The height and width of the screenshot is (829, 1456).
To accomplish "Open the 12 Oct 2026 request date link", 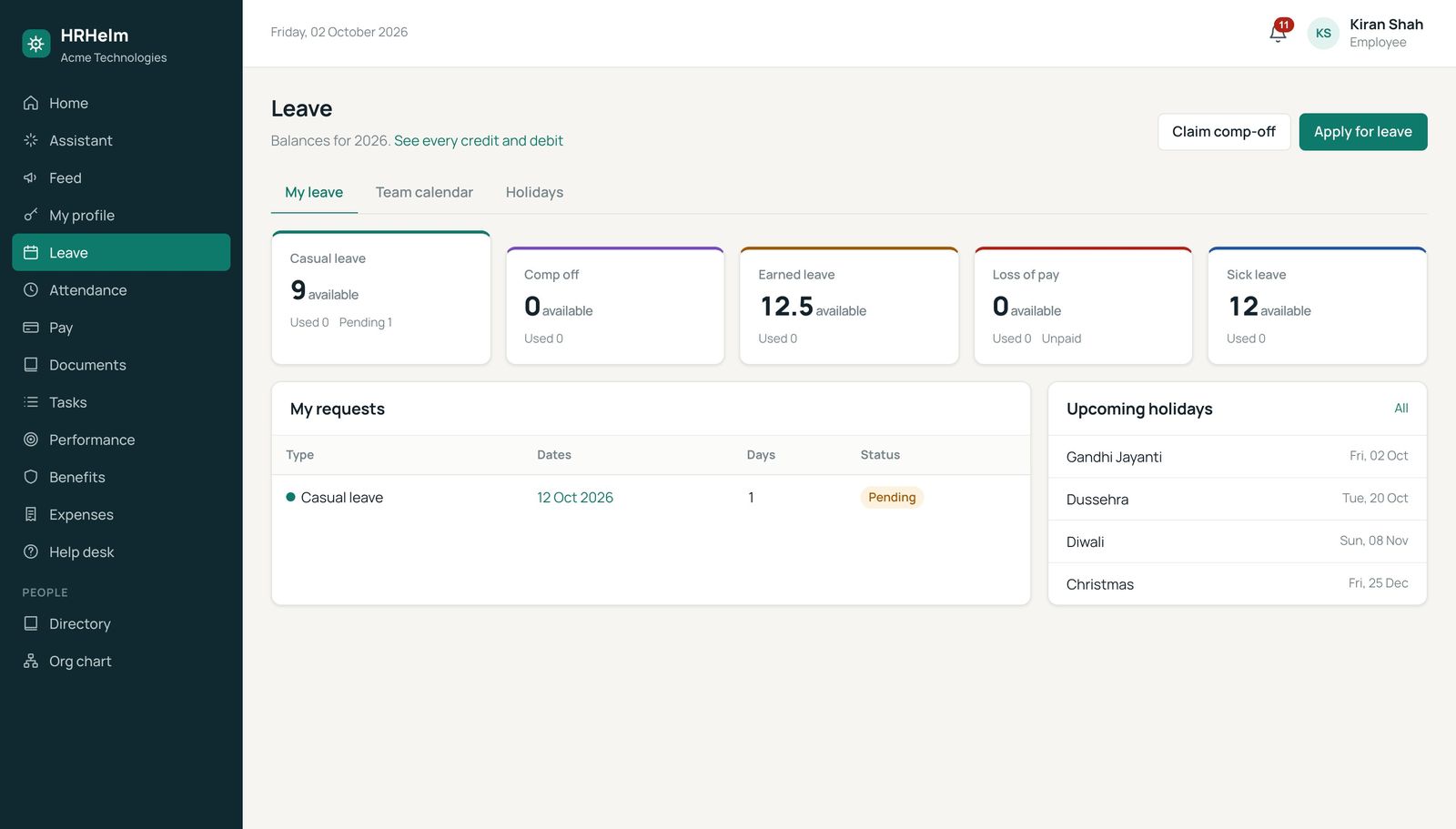I will pyautogui.click(x=575, y=497).
